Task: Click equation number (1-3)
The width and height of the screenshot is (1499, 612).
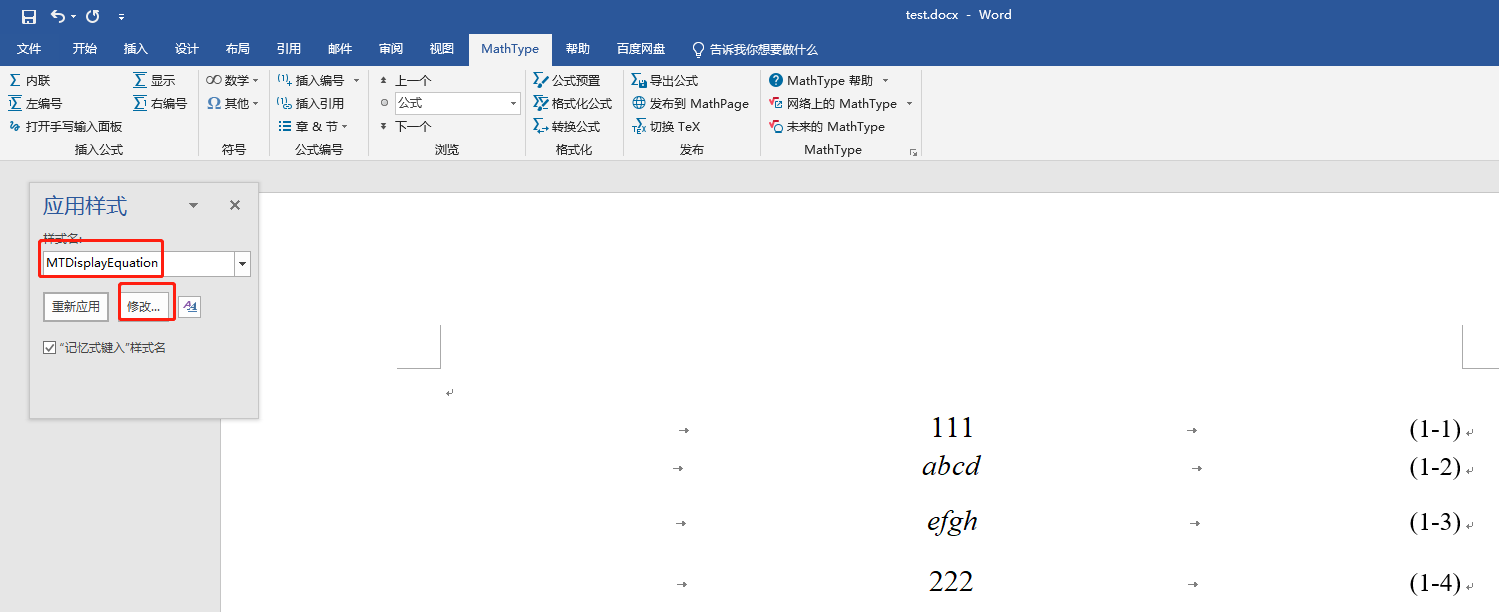Action: click(1435, 522)
